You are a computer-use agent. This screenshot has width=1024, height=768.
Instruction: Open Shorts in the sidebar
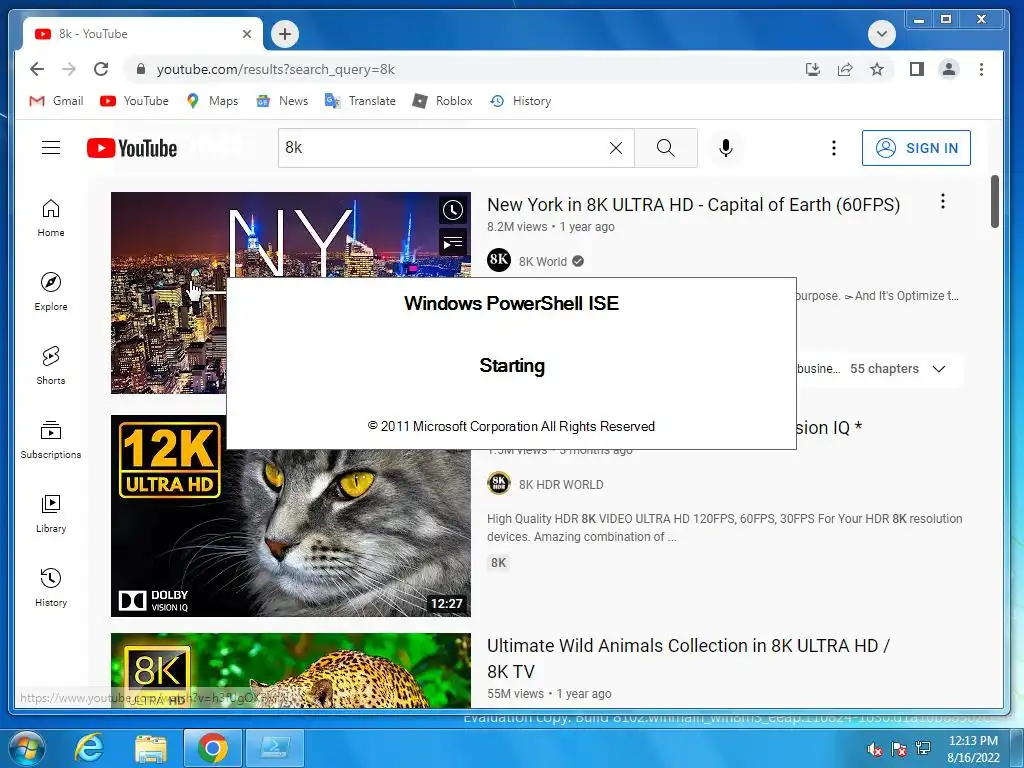click(x=51, y=366)
